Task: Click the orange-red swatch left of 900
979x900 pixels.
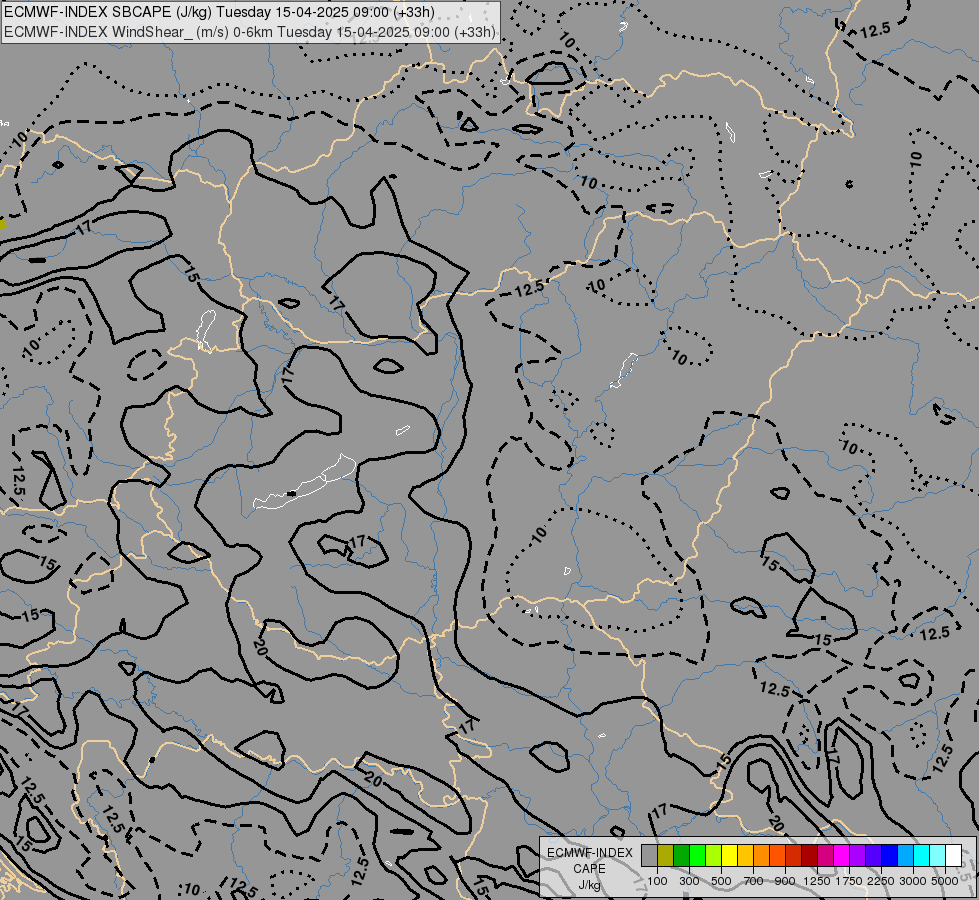Action: (x=777, y=856)
